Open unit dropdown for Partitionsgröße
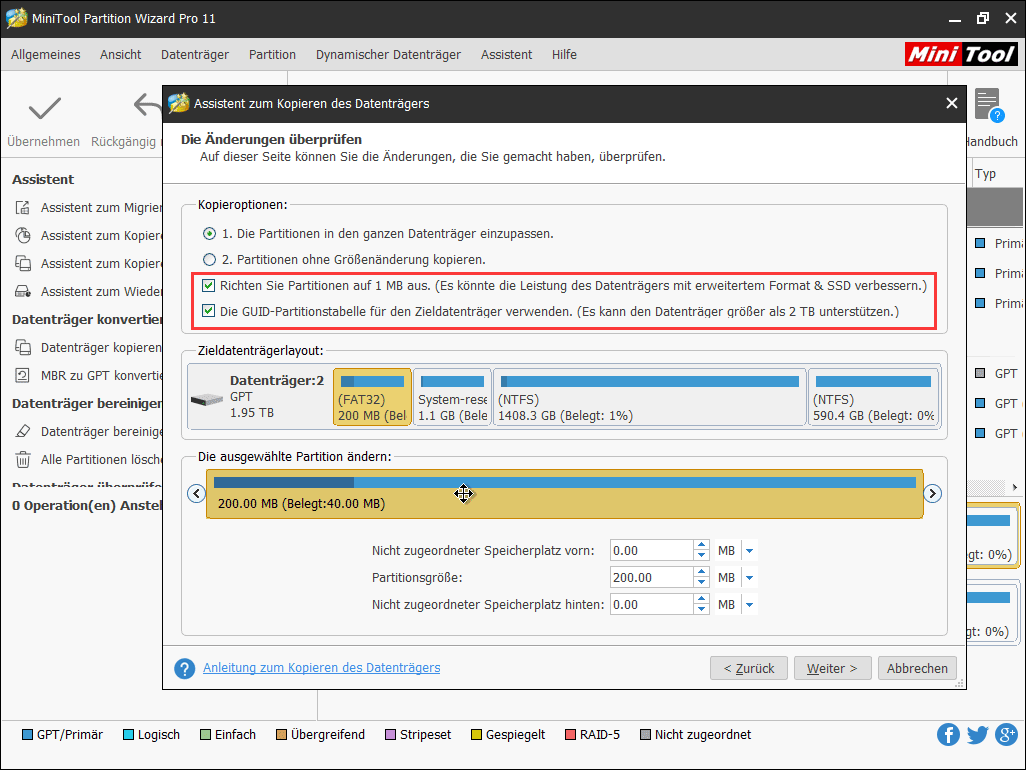 pyautogui.click(x=749, y=578)
